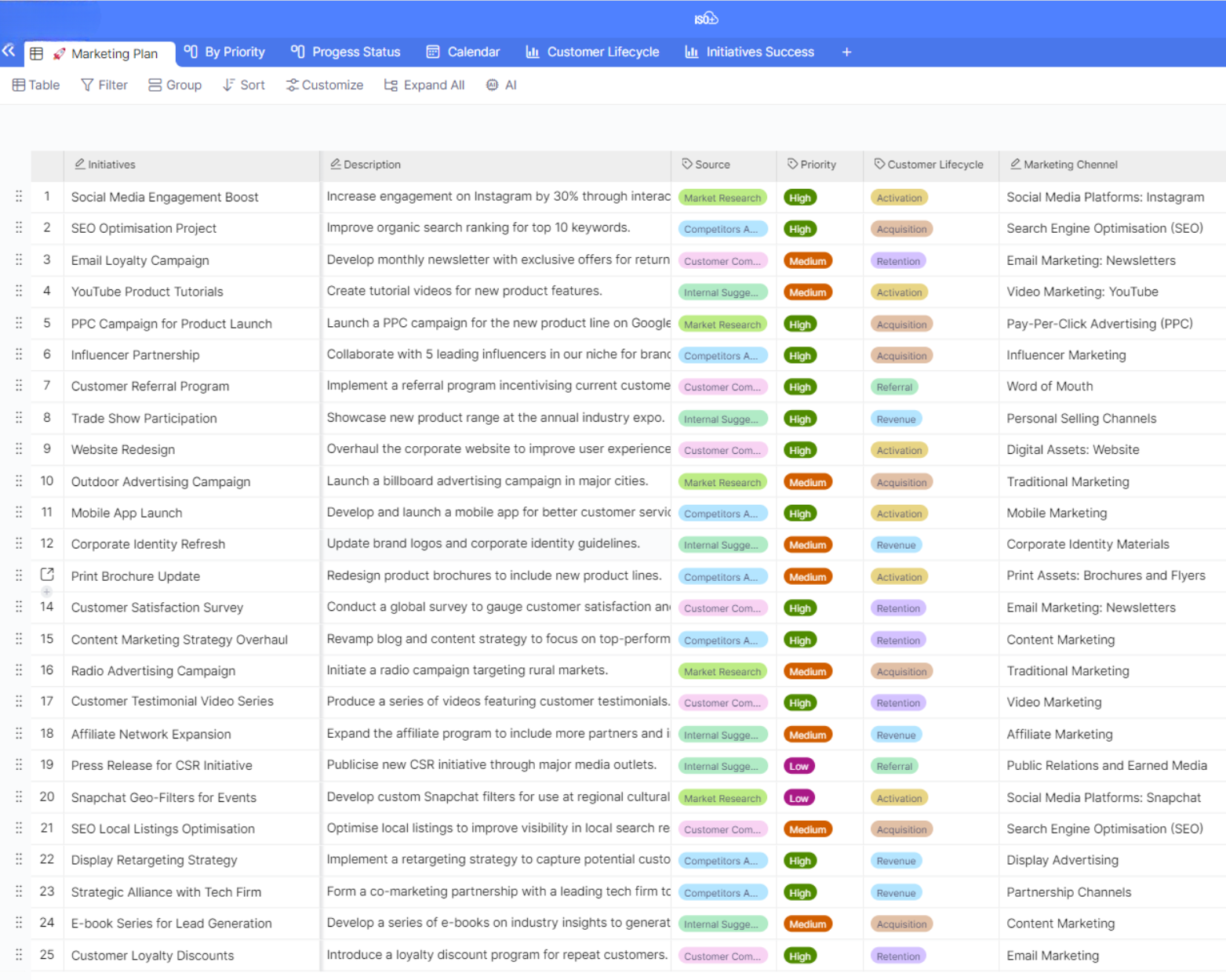1226x980 pixels.
Task: Click Market Research source tag in row 1
Action: 722,198
